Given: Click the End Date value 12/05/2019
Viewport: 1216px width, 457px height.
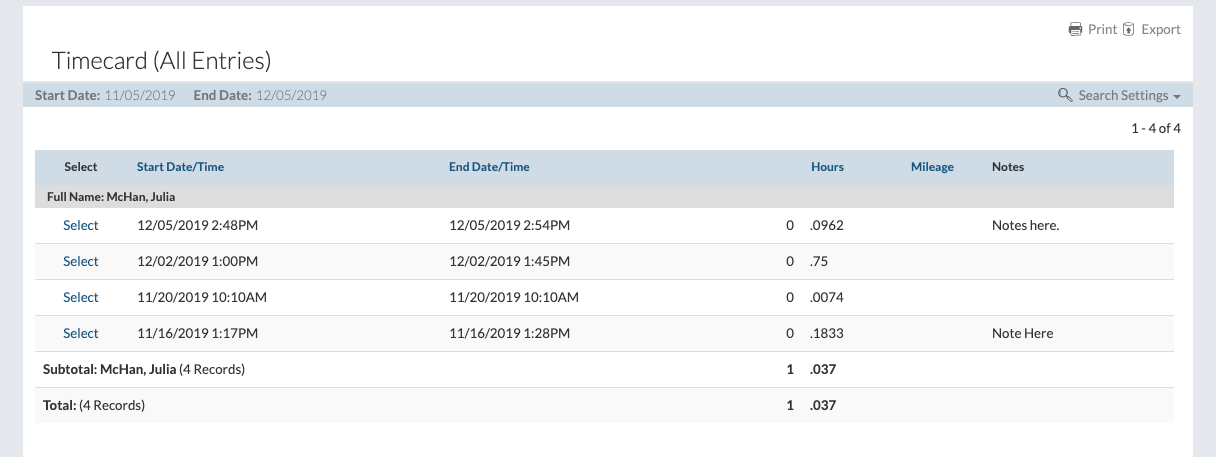Looking at the screenshot, I should click(x=291, y=95).
